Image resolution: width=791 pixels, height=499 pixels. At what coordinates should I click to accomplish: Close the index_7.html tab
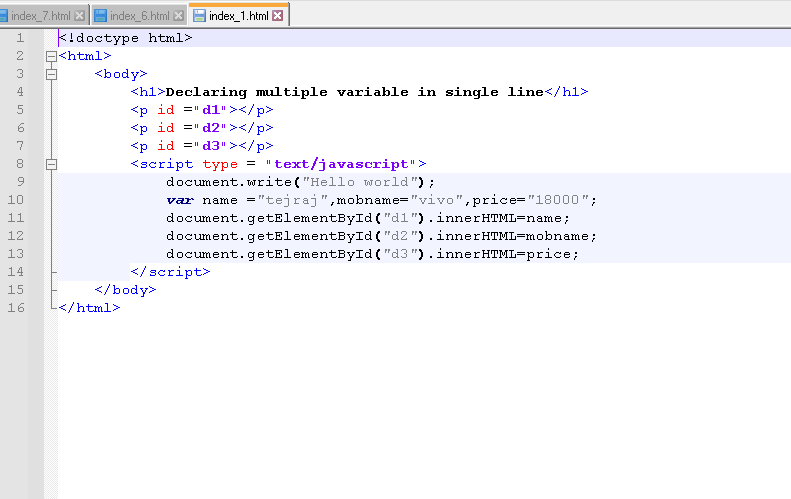tap(79, 16)
